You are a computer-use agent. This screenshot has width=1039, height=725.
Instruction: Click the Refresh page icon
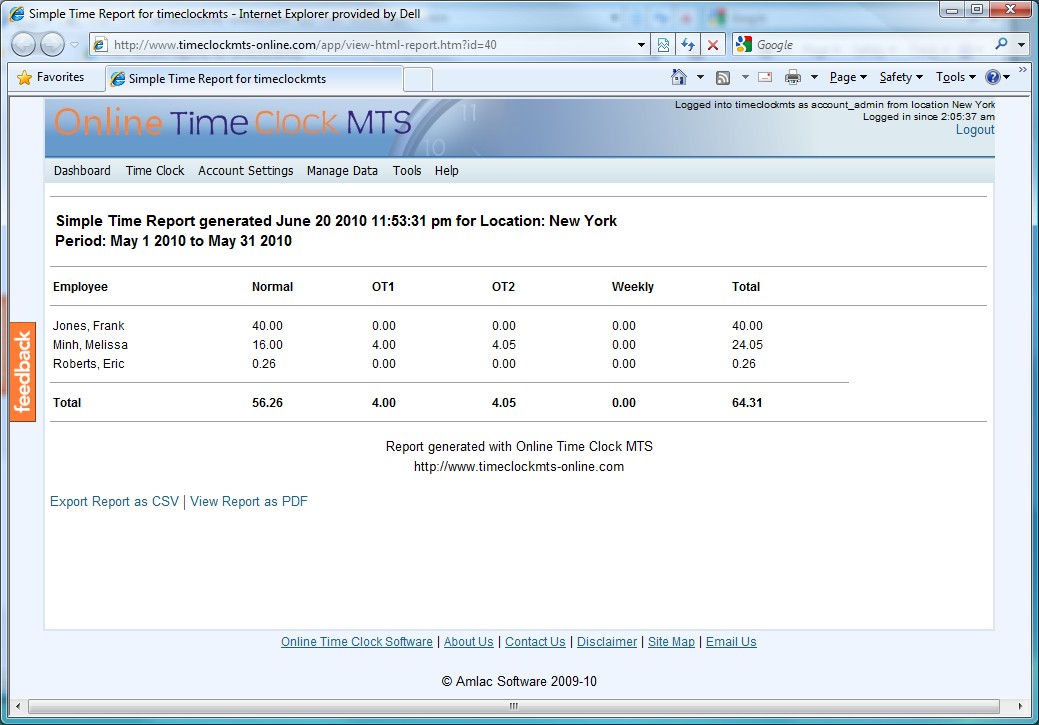pos(688,45)
